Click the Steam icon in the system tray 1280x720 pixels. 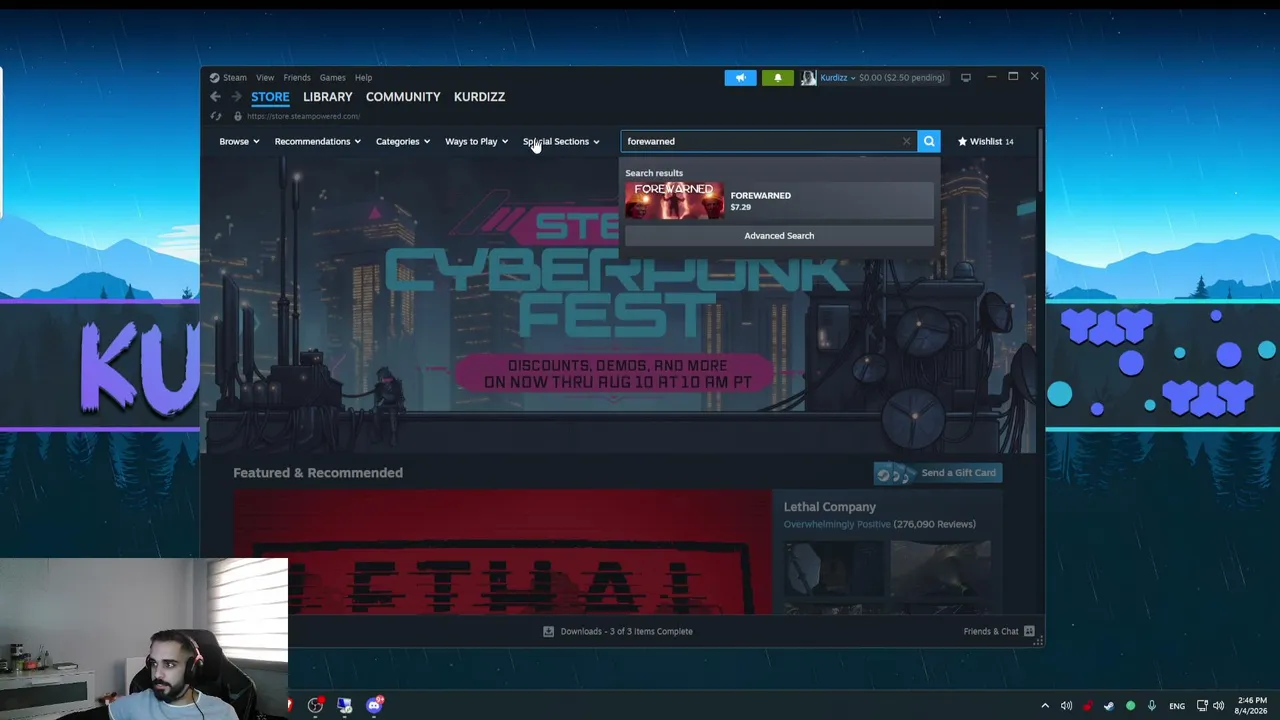click(1109, 706)
